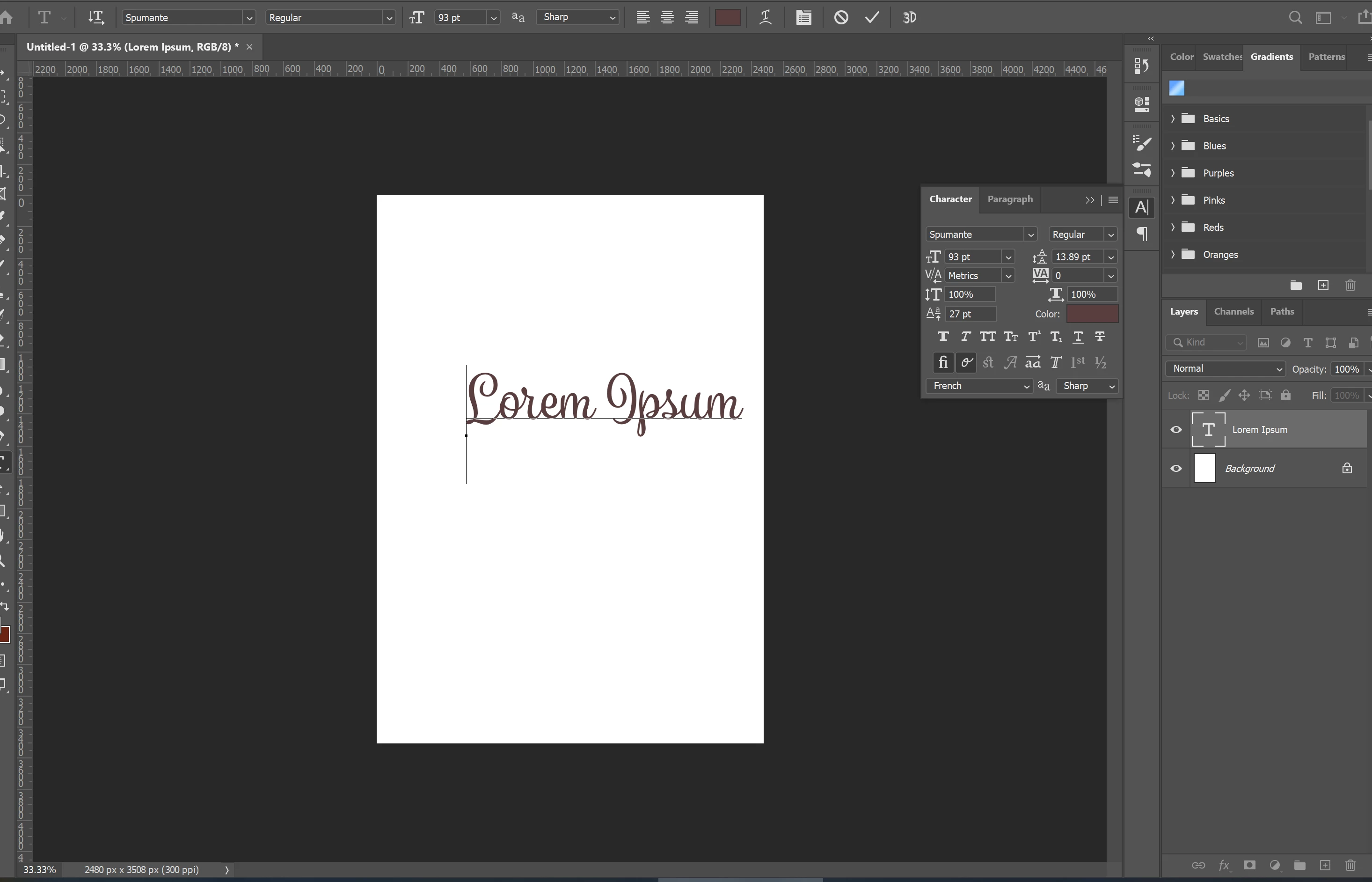Commit the text edit with the checkmark
The image size is (1372, 882).
tap(872, 17)
